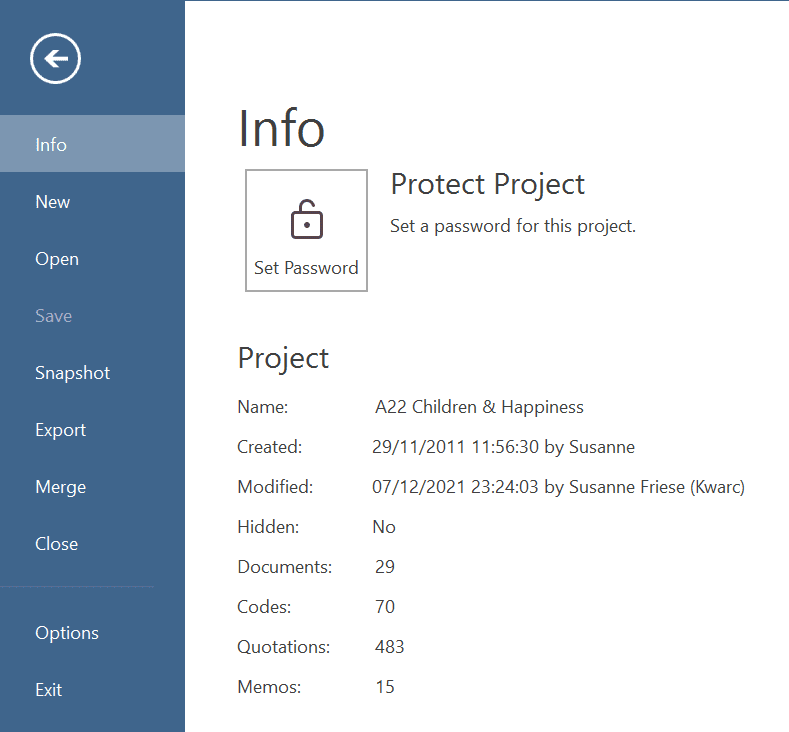Viewport: 789px width, 732px height.
Task: Click the Codes count '70'
Action: [385, 606]
